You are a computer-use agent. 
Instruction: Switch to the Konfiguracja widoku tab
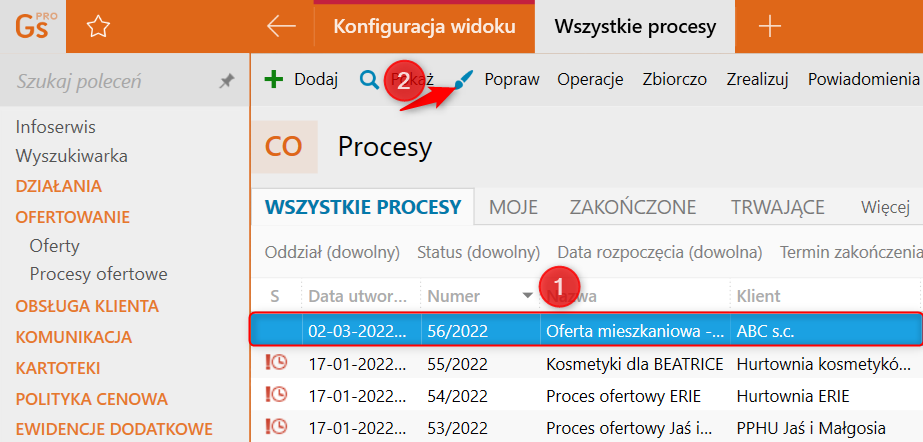click(424, 27)
